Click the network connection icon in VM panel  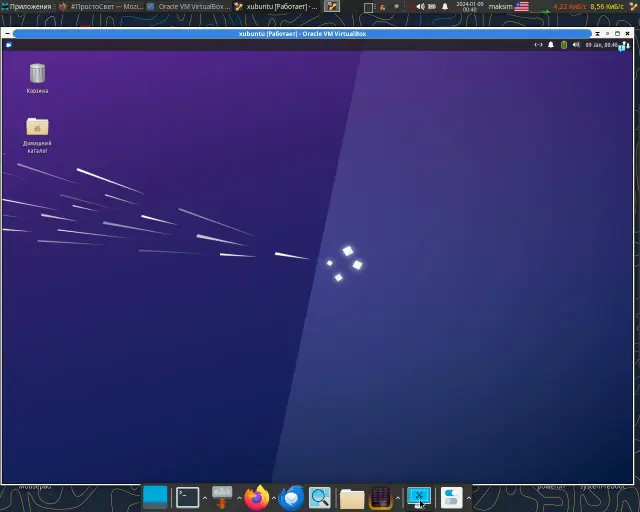(x=538, y=45)
